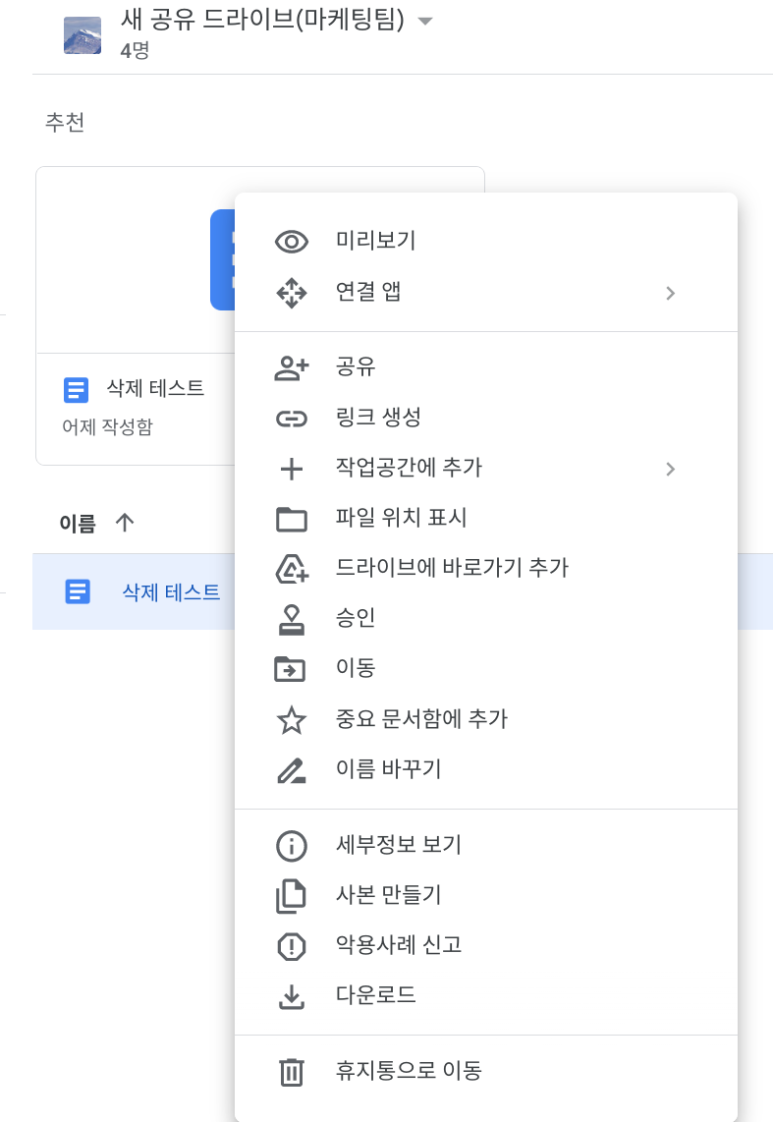This screenshot has width=773, height=1122.
Task: Select 악용사례 신고
Action: (486, 946)
